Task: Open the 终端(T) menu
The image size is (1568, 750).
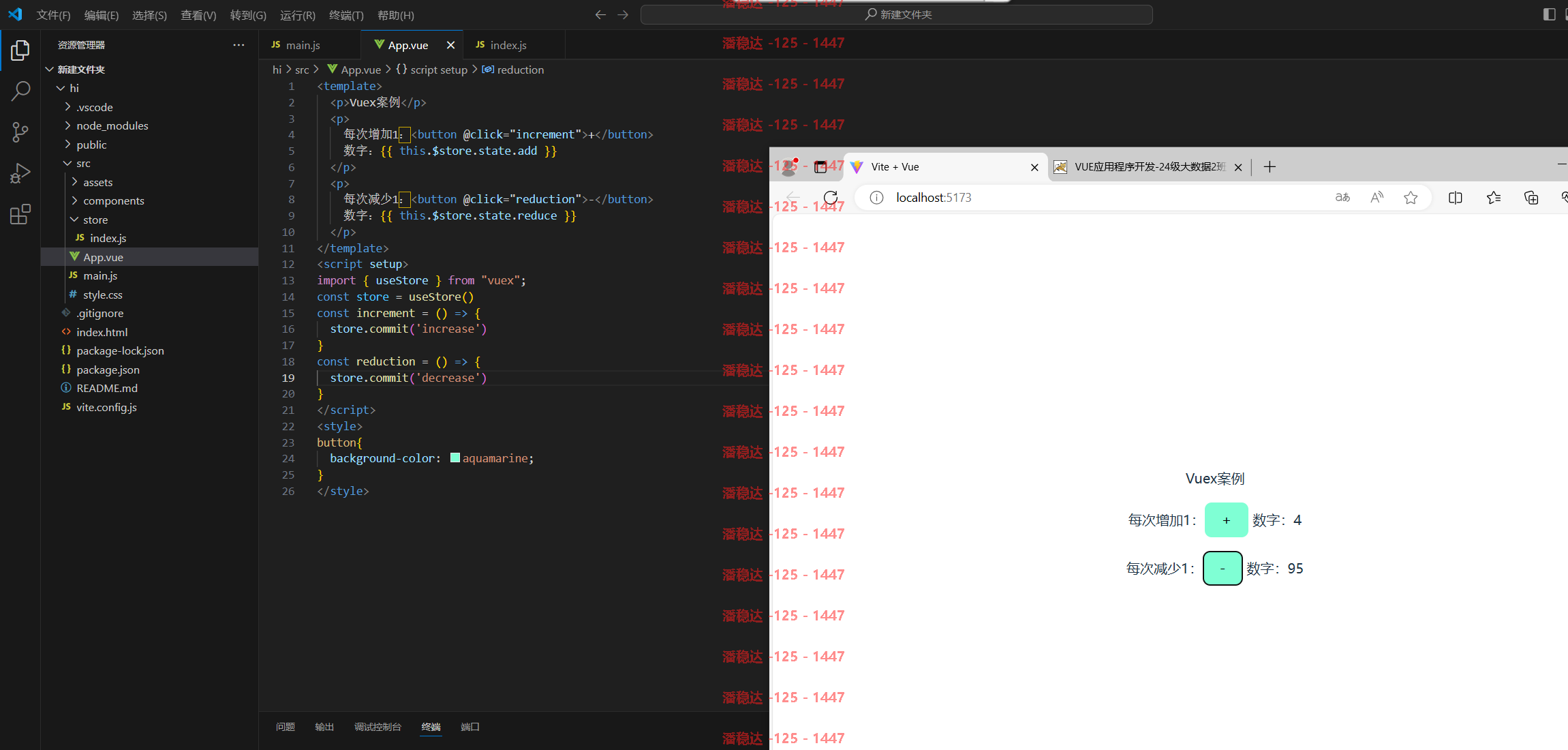Action: coord(346,15)
